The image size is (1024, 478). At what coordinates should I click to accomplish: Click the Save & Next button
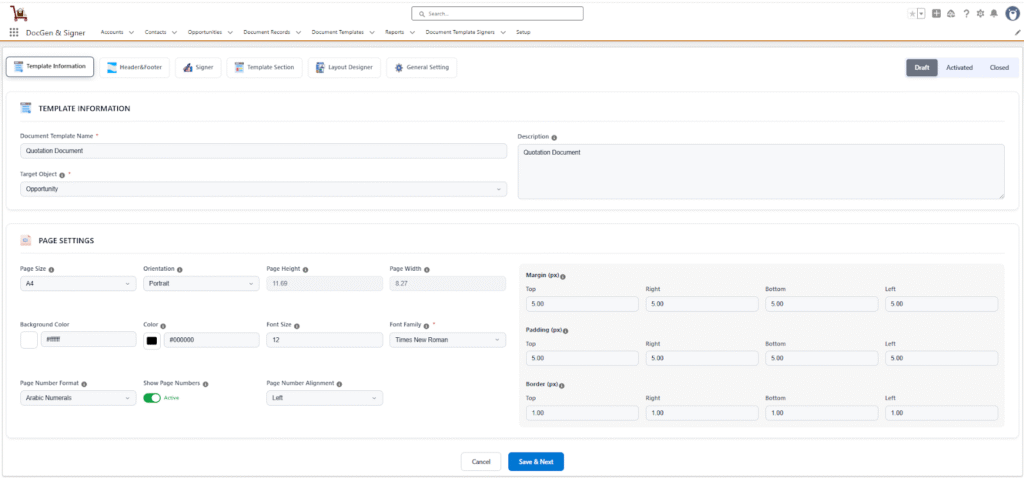click(536, 461)
